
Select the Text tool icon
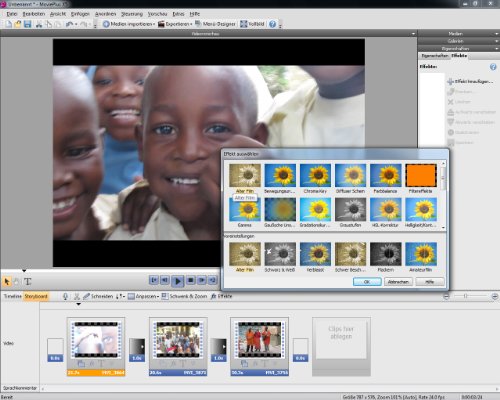tap(28, 282)
